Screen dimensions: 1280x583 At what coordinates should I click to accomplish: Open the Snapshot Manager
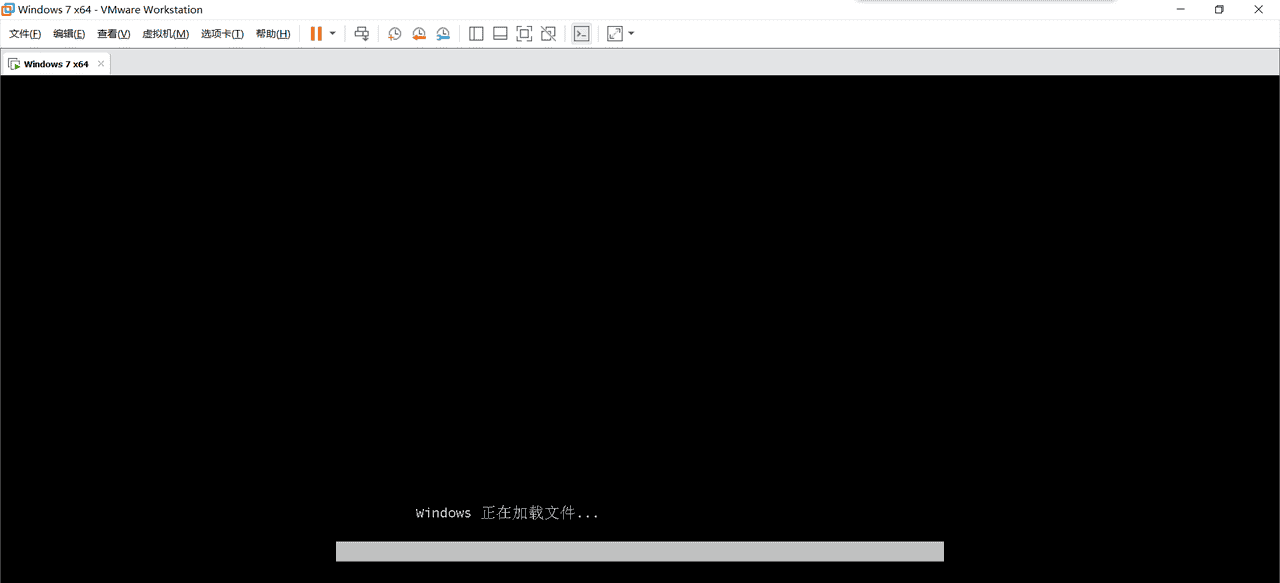tap(443, 33)
